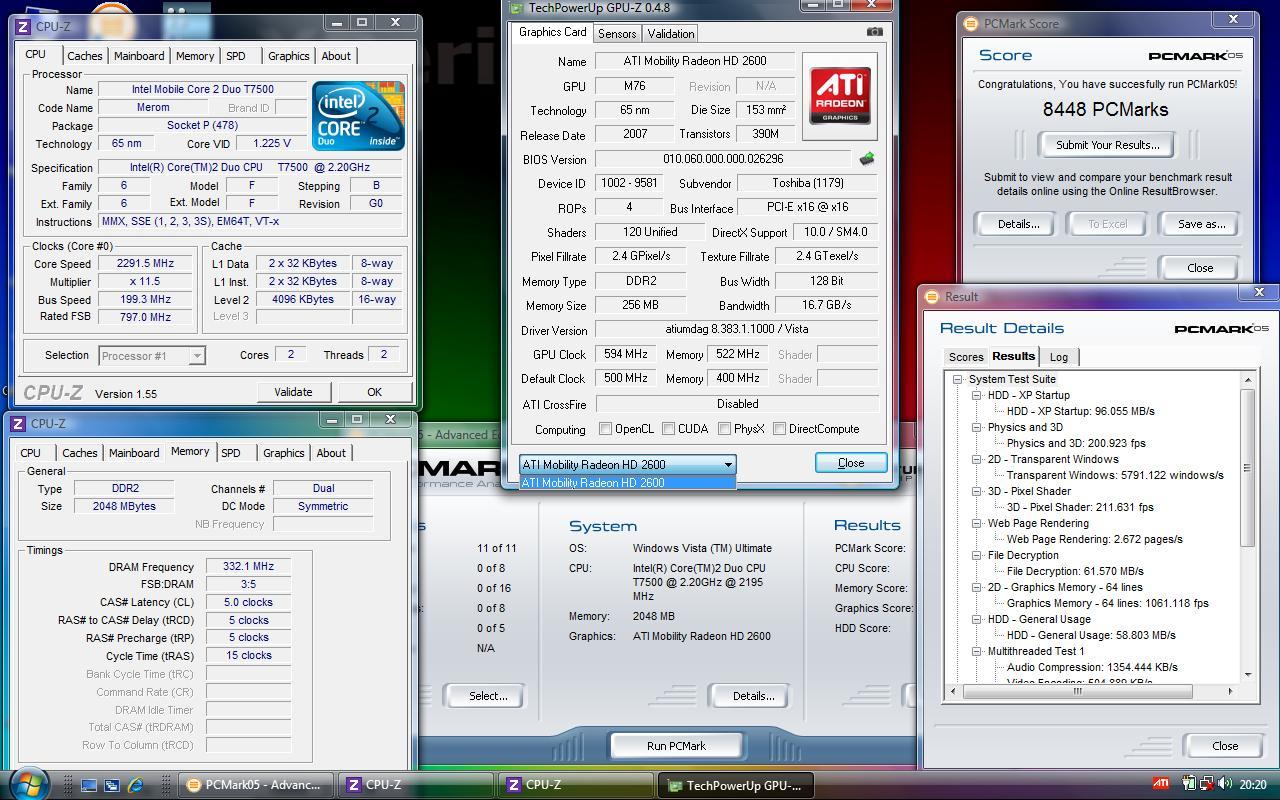Click the taskbar clock showing 20:20
Screen dimensions: 1280x800
tap(1253, 785)
